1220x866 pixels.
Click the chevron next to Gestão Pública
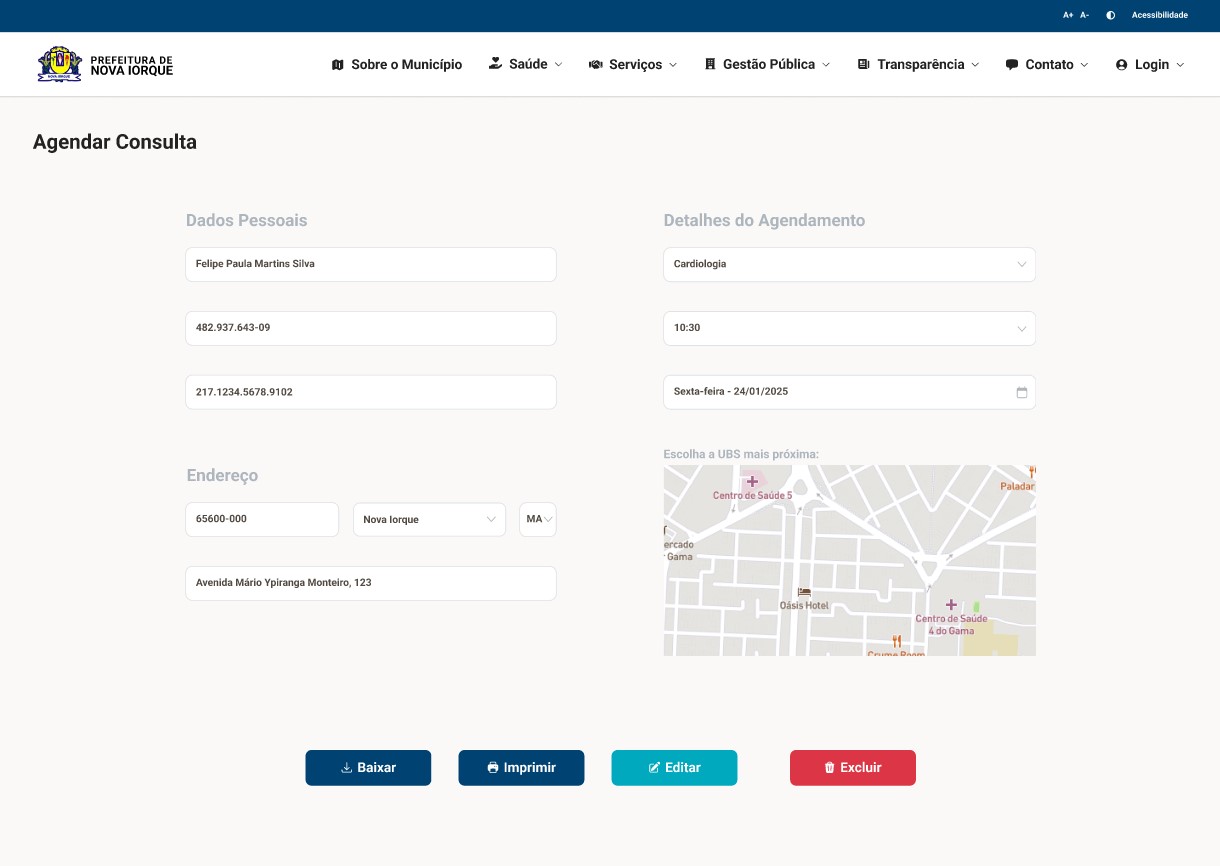(826, 64)
